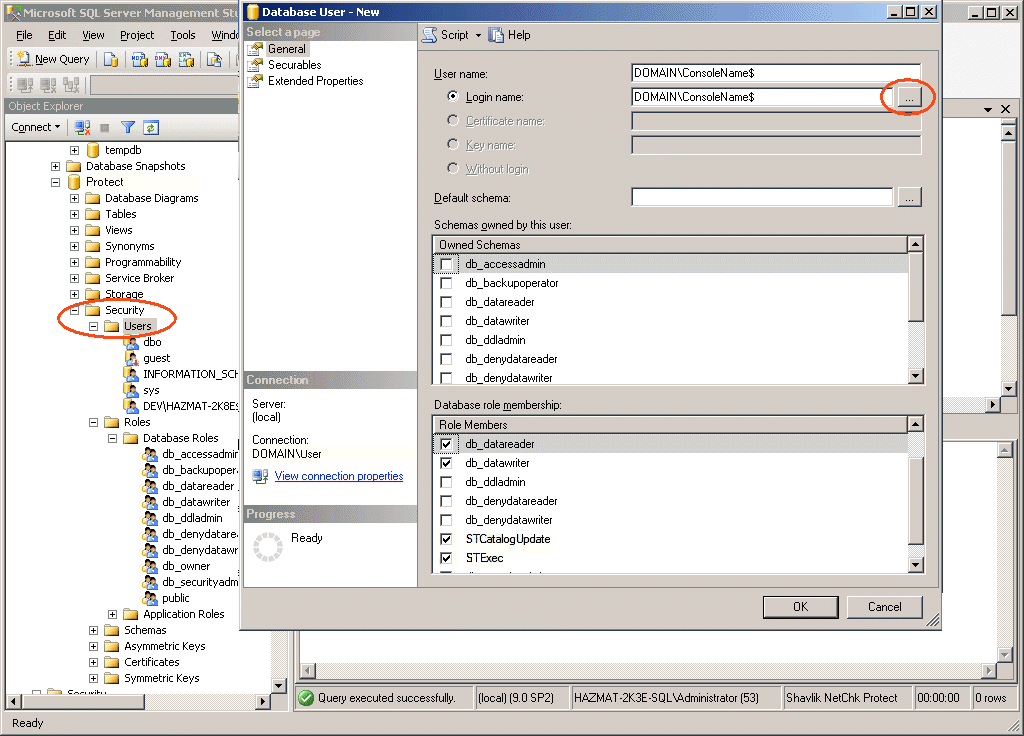Uncheck the STCatalogUpdate role checkbox
Image resolution: width=1024 pixels, height=736 pixels.
coord(446,539)
